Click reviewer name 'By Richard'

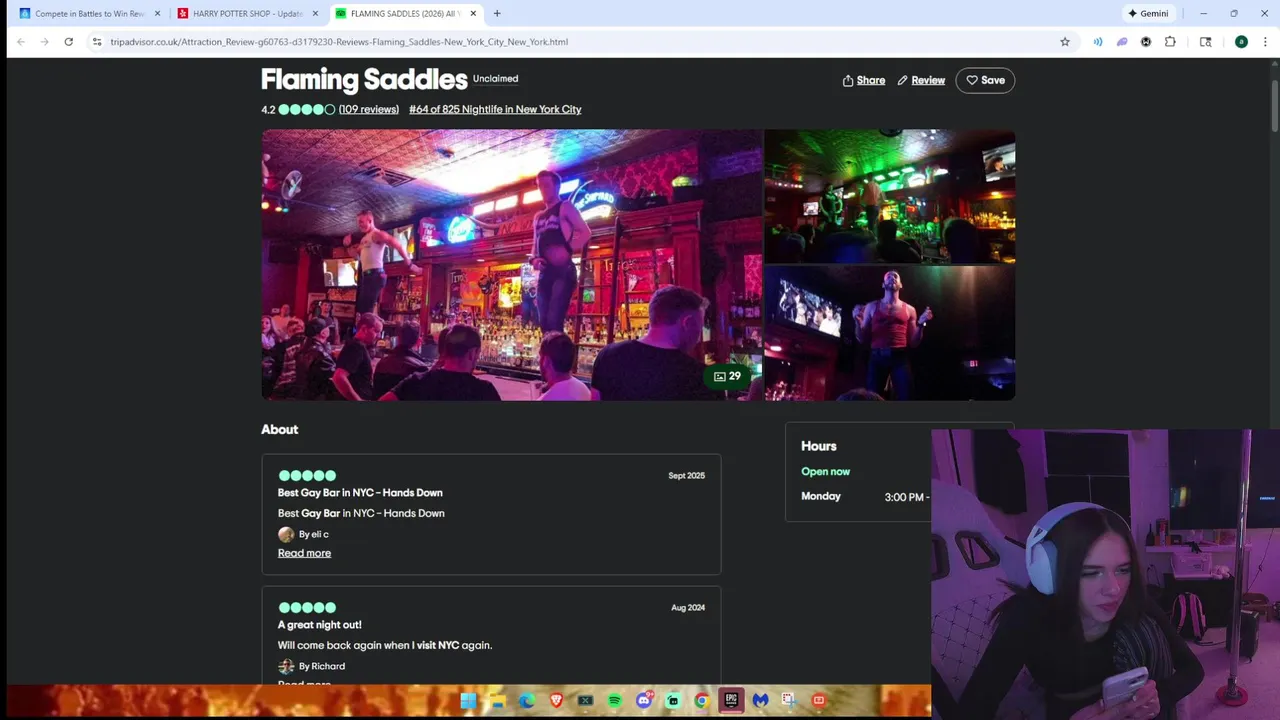[x=322, y=666]
